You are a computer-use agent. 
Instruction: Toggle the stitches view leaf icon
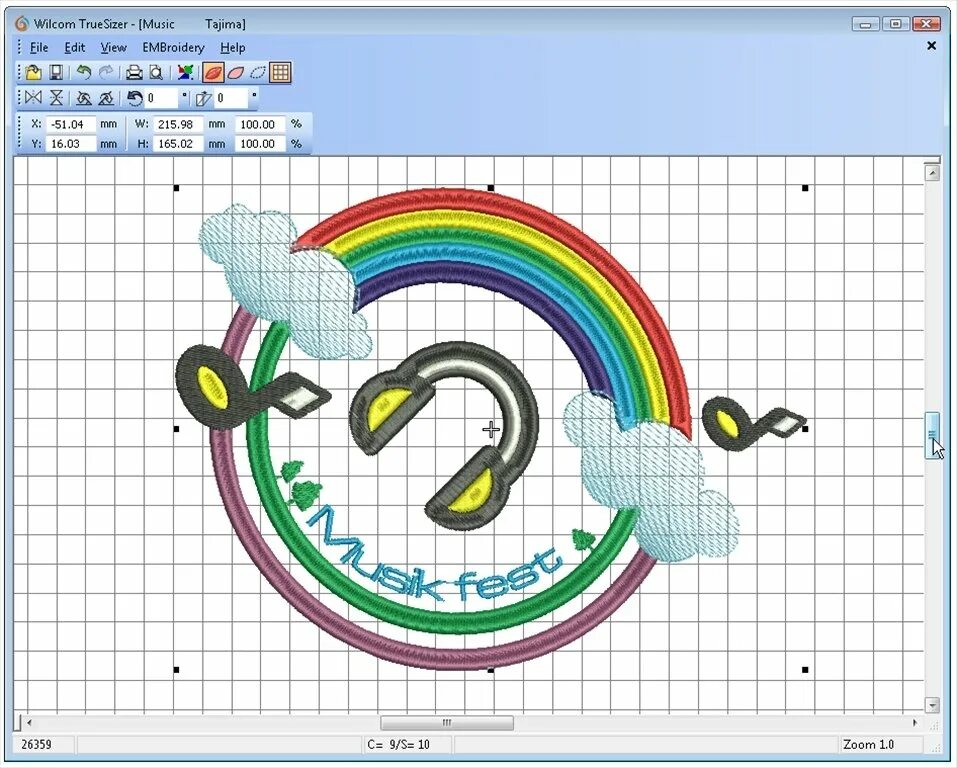tap(236, 73)
